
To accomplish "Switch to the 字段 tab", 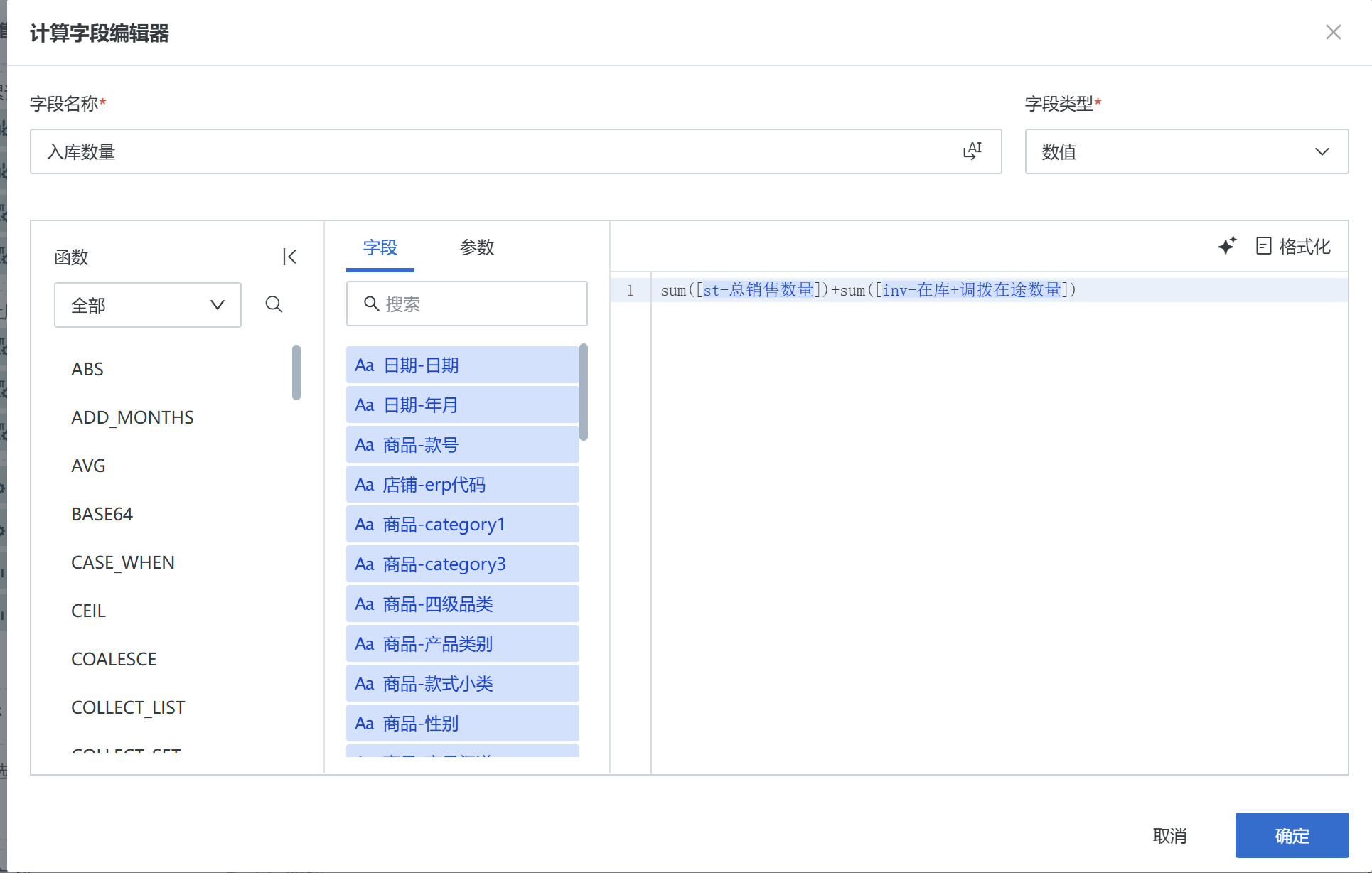I will tap(380, 247).
